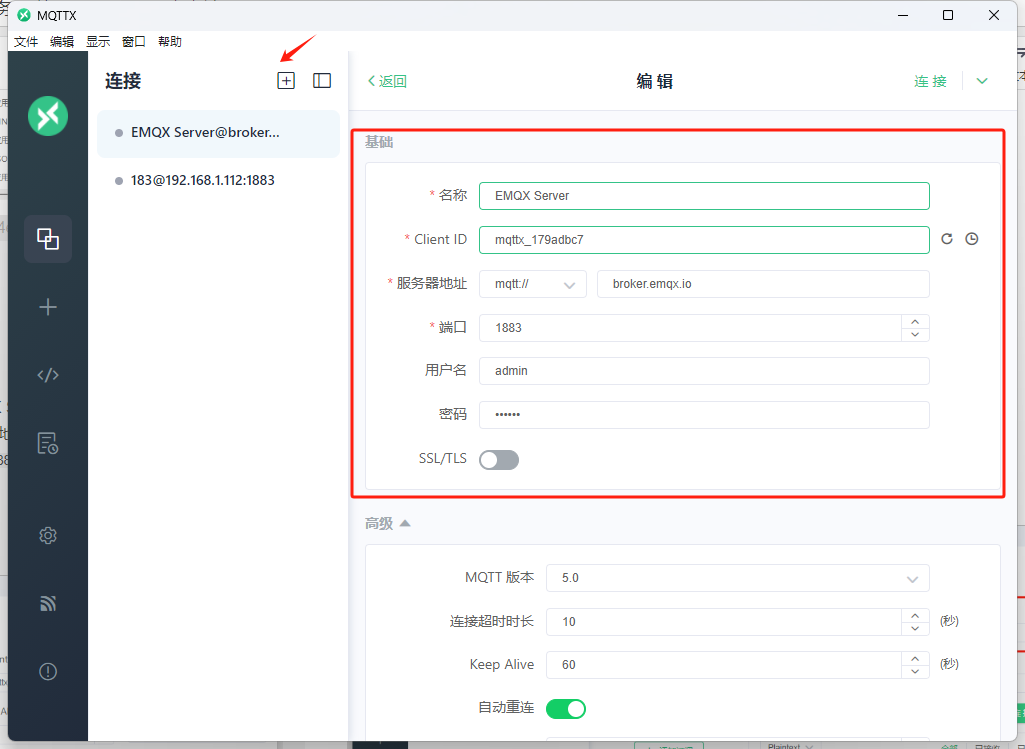The height and width of the screenshot is (749, 1025).
Task: Click the 基础 section heading text
Action: point(379,142)
